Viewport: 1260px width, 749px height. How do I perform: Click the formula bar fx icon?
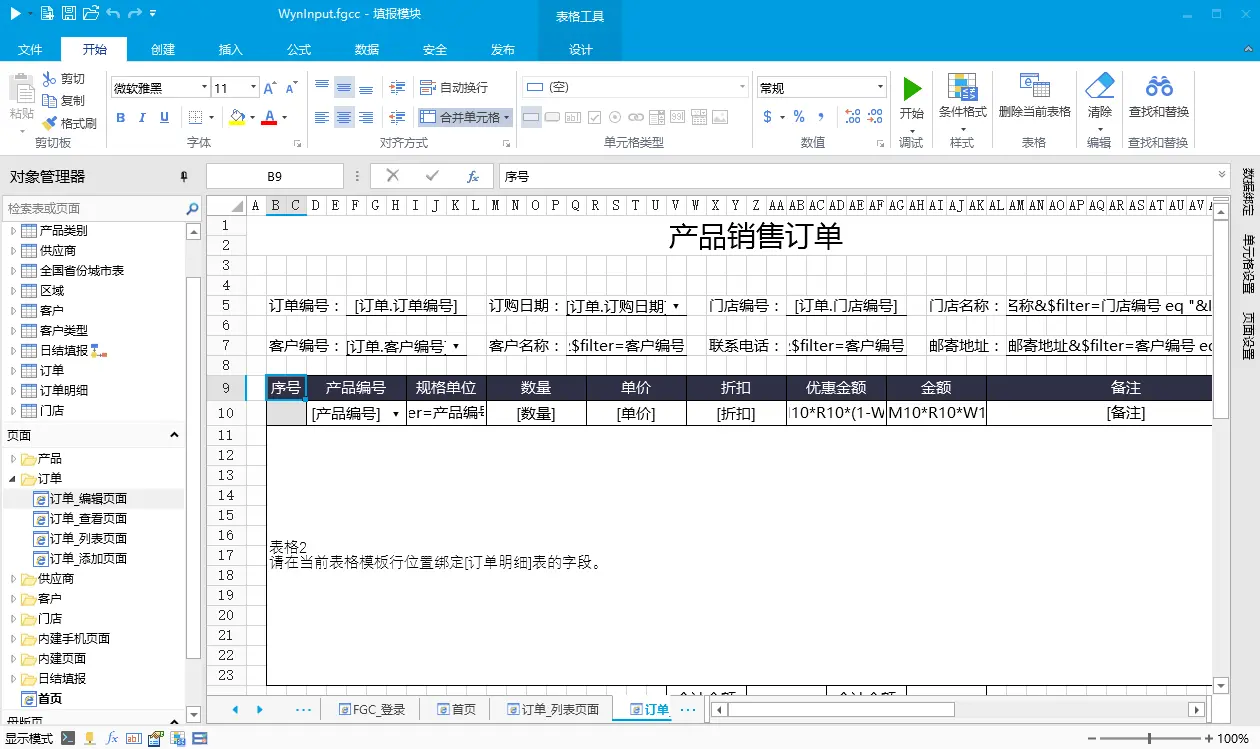(x=474, y=176)
